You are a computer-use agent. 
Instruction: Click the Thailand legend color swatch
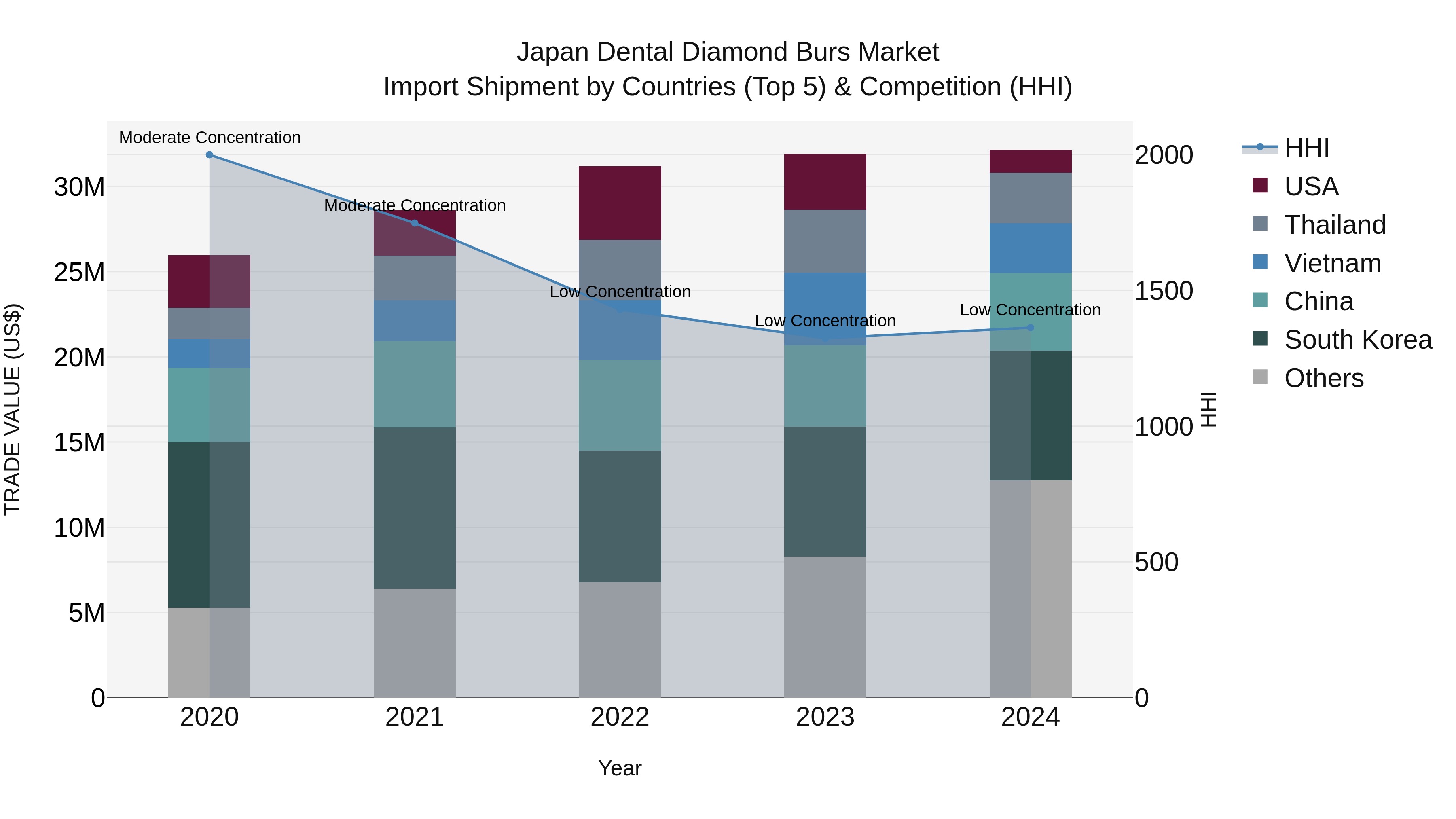point(1260,223)
